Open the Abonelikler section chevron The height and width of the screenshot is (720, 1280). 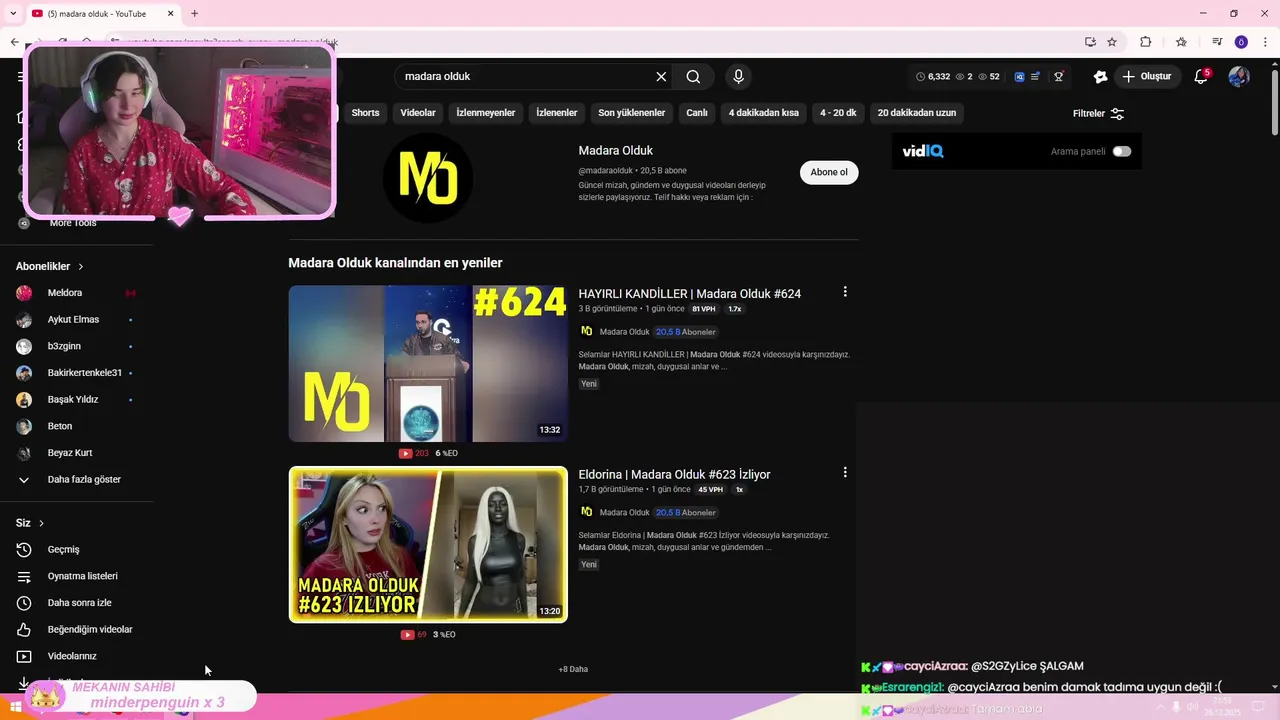(81, 267)
